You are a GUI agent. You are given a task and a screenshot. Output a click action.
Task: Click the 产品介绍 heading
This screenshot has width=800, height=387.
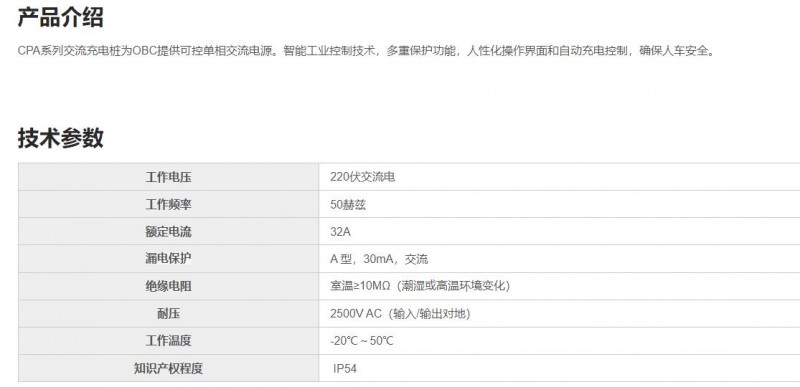point(60,17)
